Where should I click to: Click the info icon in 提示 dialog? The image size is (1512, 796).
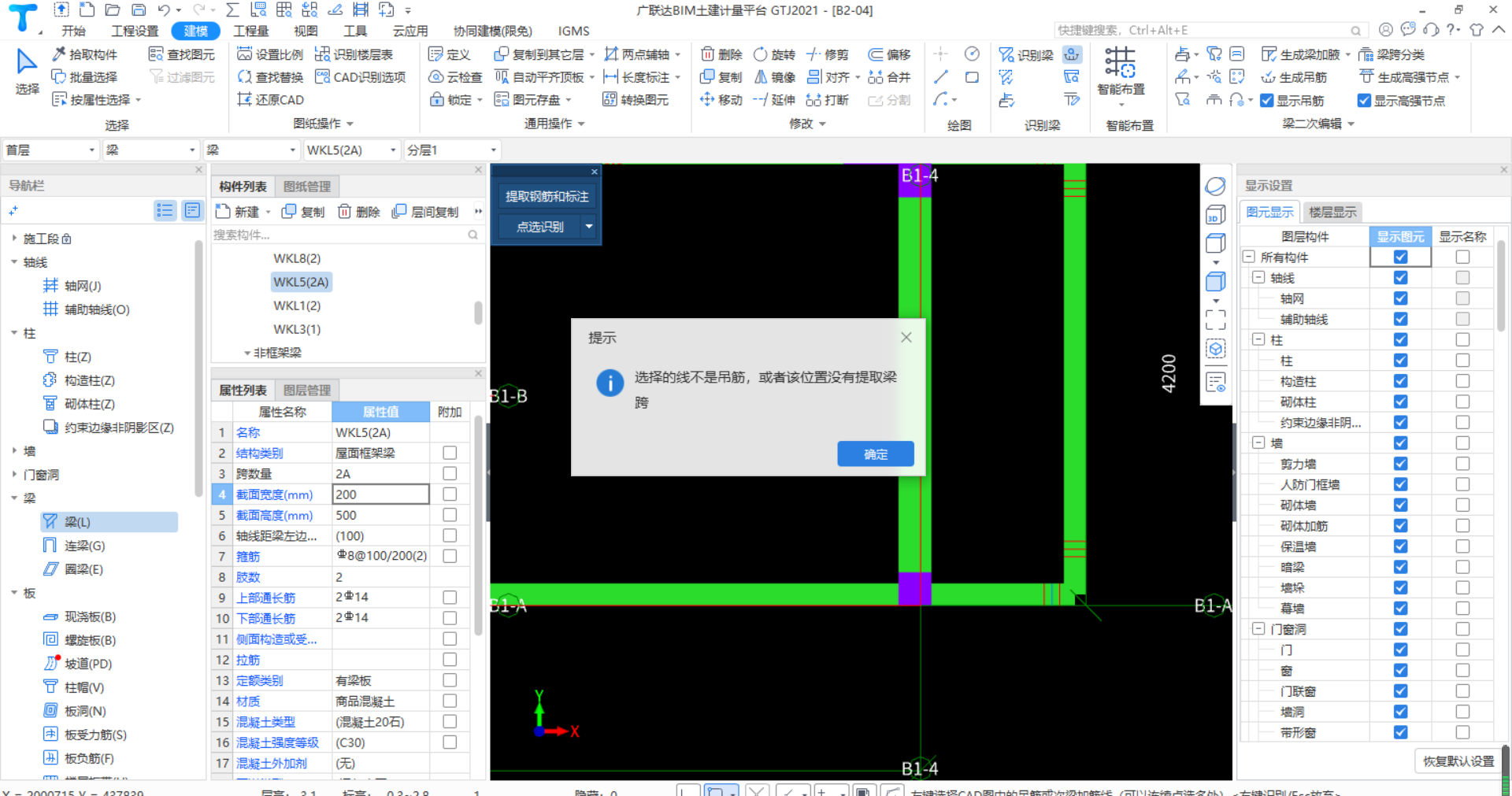(610, 383)
